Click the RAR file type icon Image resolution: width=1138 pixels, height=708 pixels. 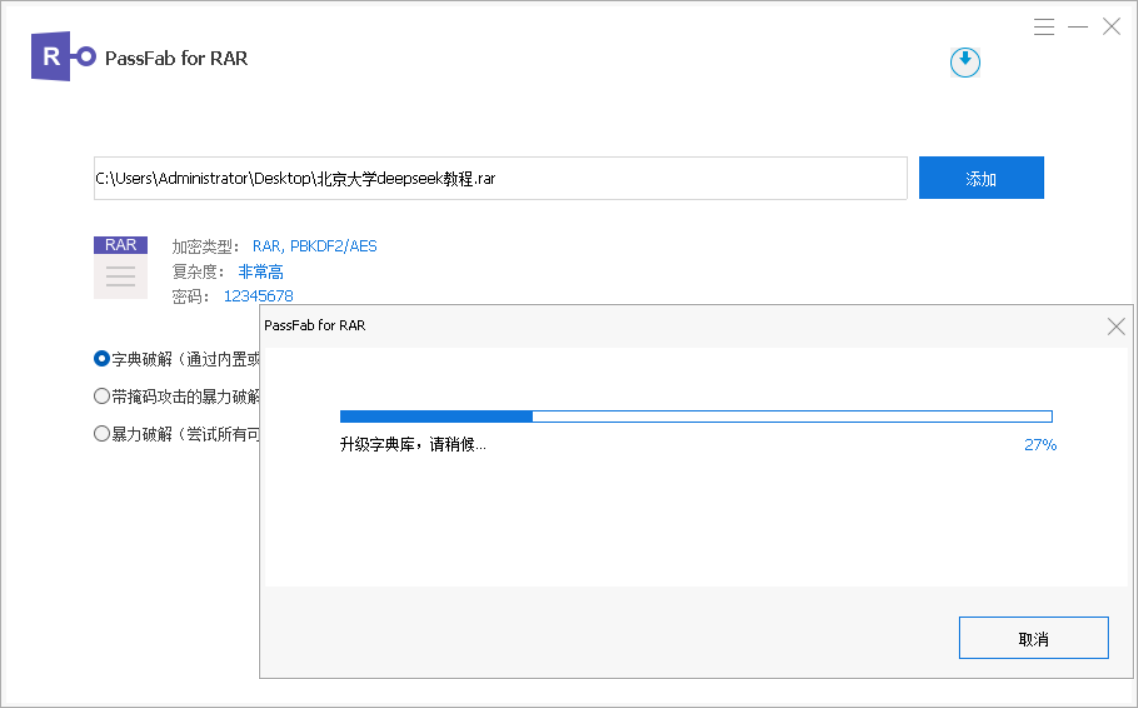[x=120, y=267]
